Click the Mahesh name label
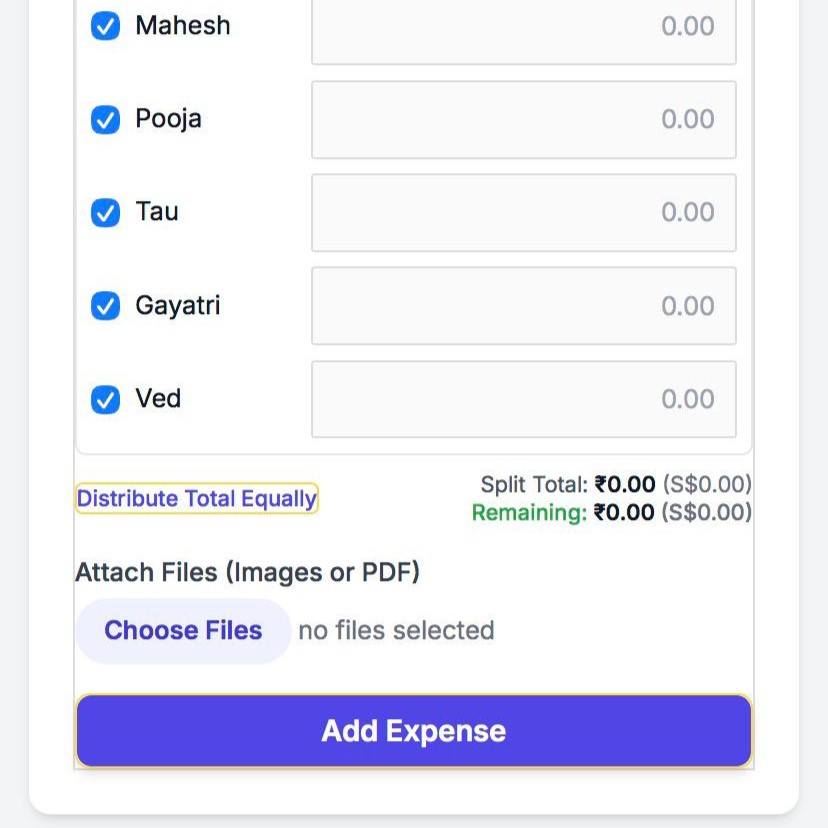The width and height of the screenshot is (828, 828). 183,26
